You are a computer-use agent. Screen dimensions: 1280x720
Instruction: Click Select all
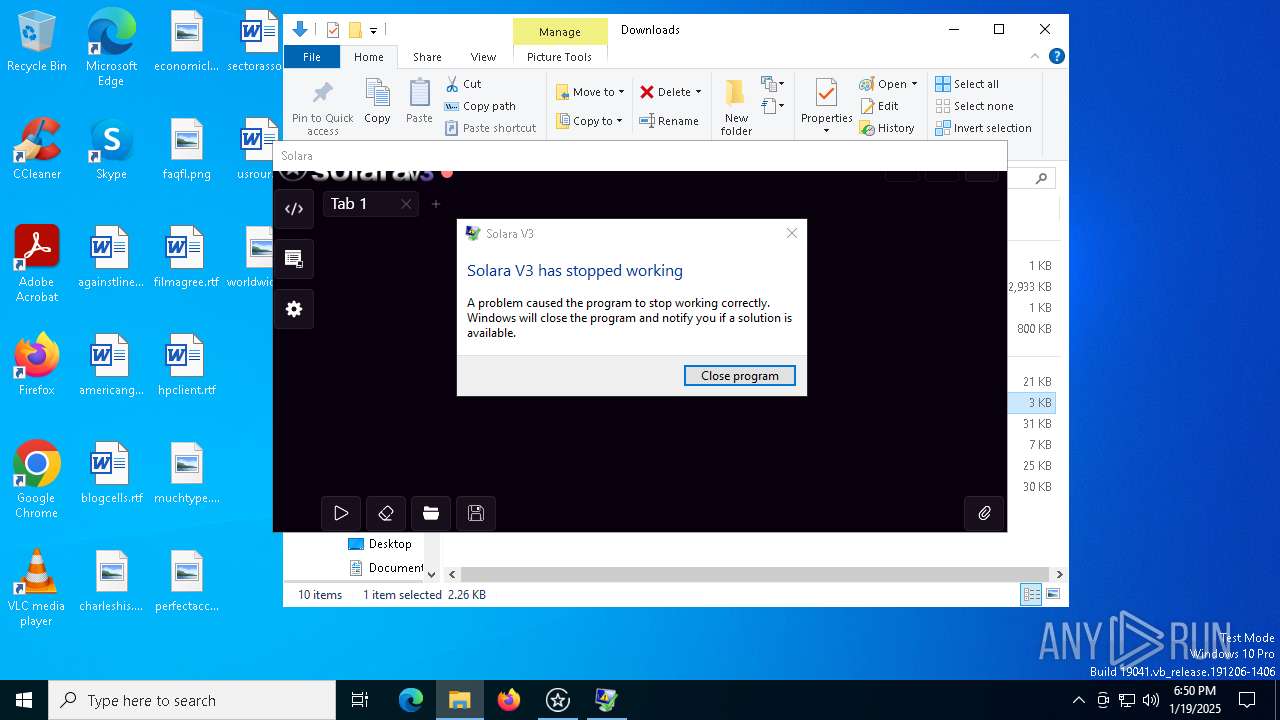click(x=967, y=84)
